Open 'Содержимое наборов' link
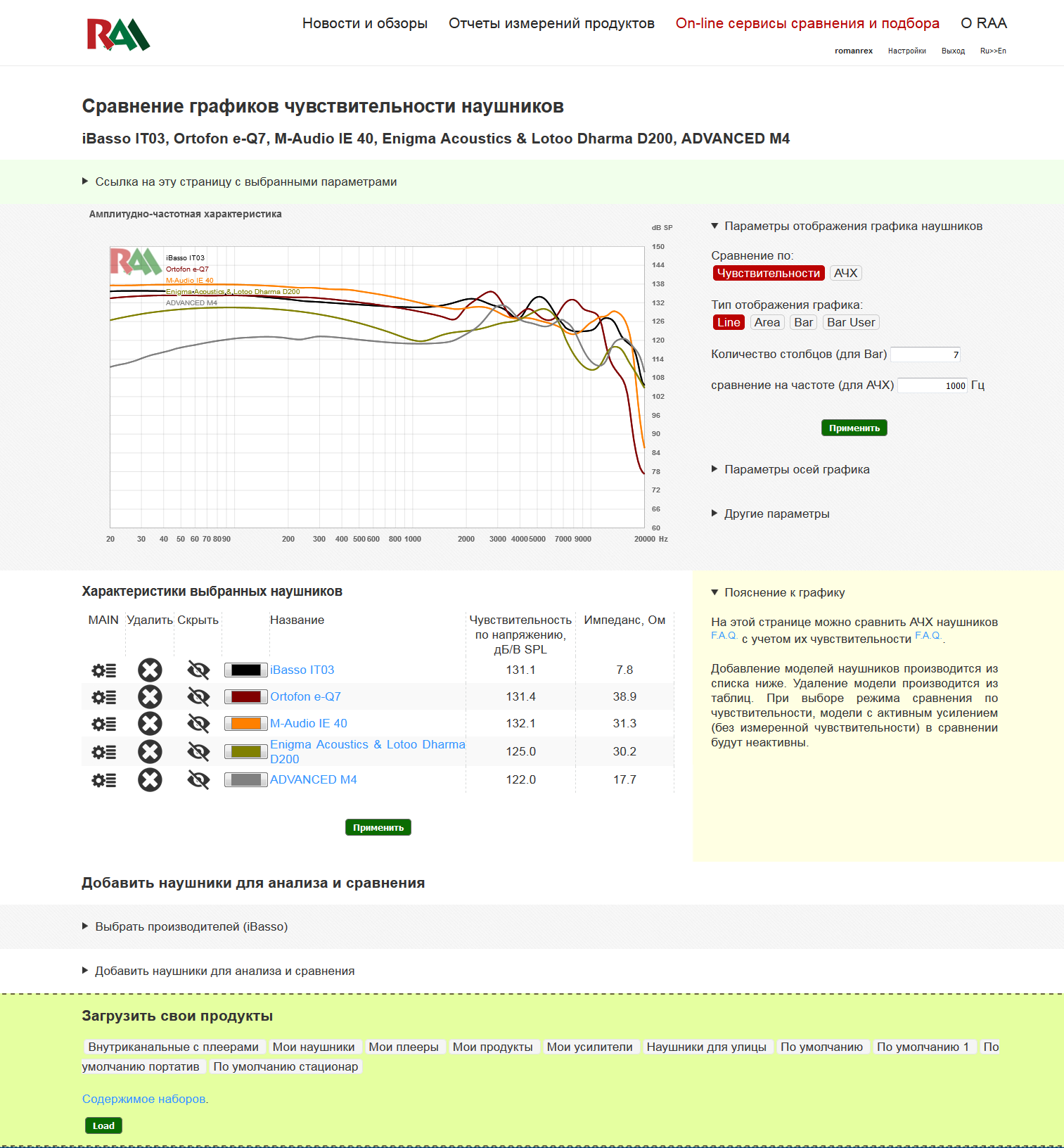The image size is (1064, 1148). 144,1099
